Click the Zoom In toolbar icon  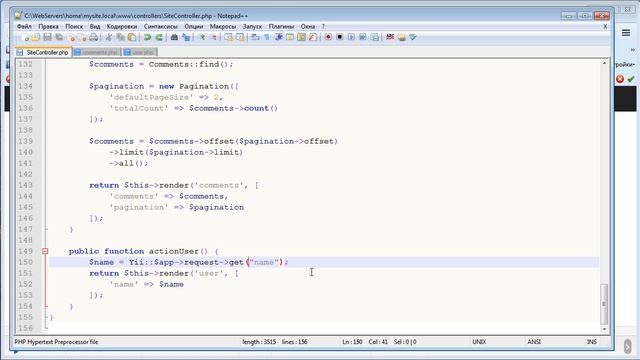pyautogui.click(x=202, y=38)
